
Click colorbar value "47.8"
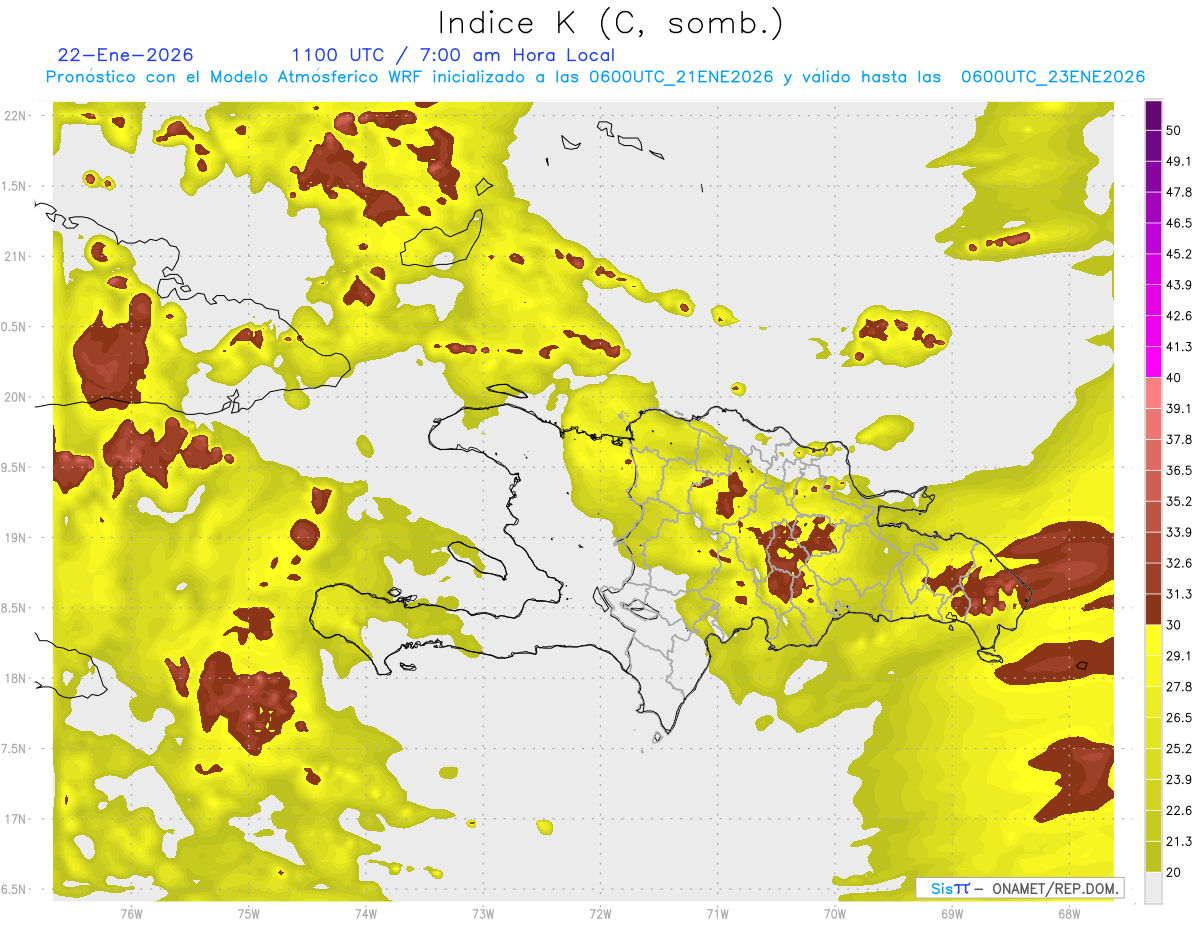click(x=1179, y=192)
